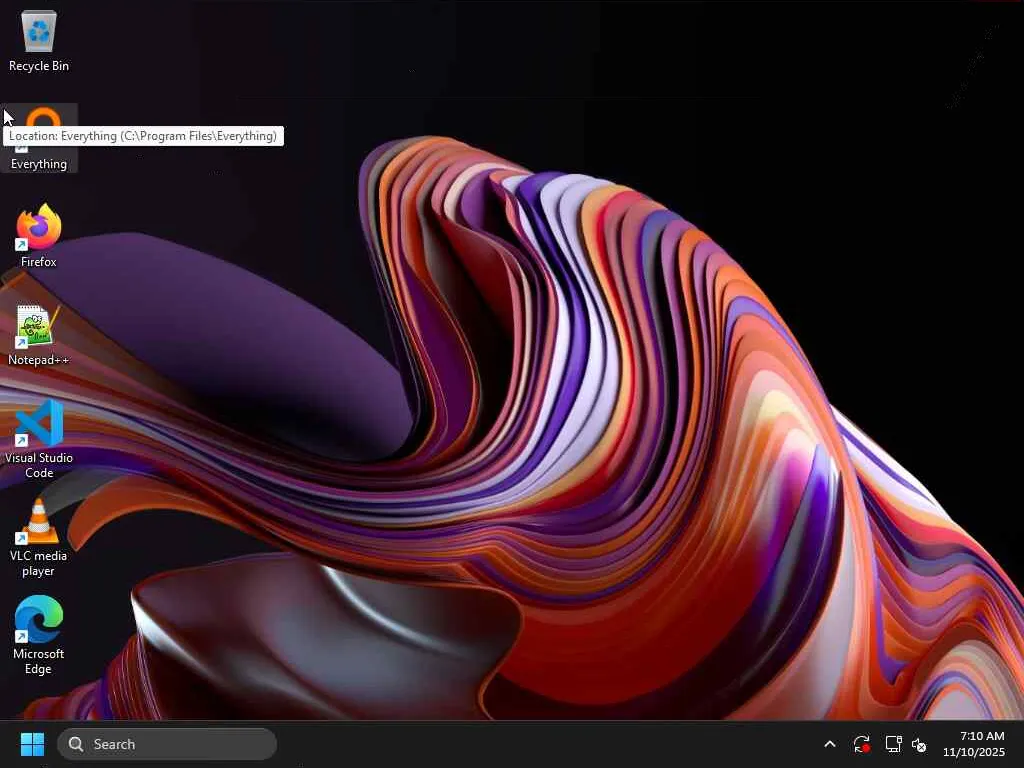Screen dimensions: 1024x768
Task: Click the taskbar Search box
Action: pyautogui.click(x=167, y=744)
